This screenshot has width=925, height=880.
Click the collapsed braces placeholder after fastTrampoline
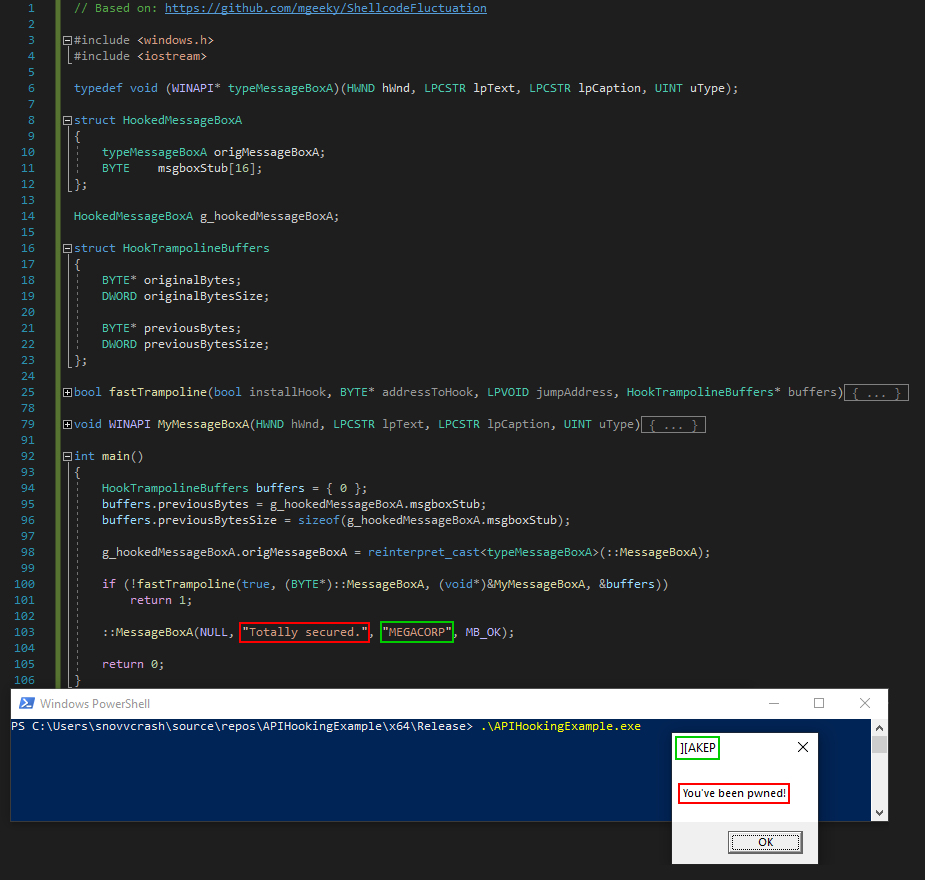[876, 393]
